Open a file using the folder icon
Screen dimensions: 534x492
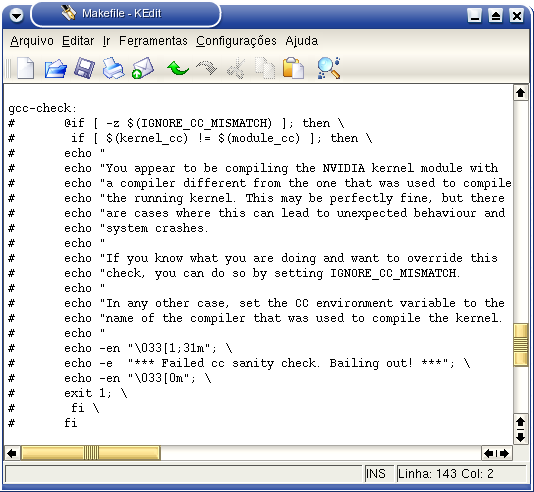click(56, 68)
